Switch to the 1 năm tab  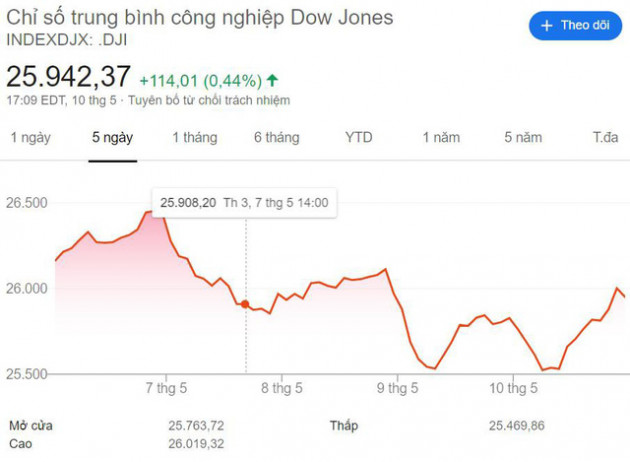(440, 138)
